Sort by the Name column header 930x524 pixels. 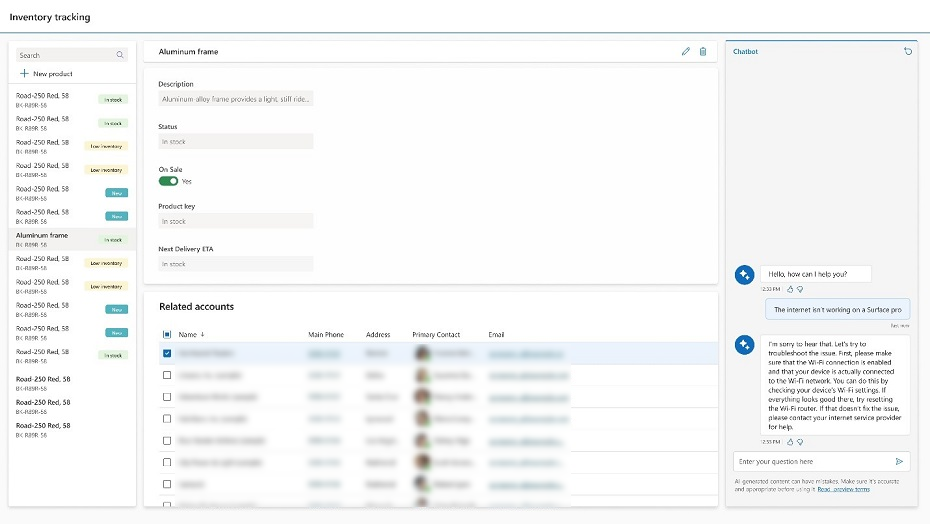(x=187, y=335)
